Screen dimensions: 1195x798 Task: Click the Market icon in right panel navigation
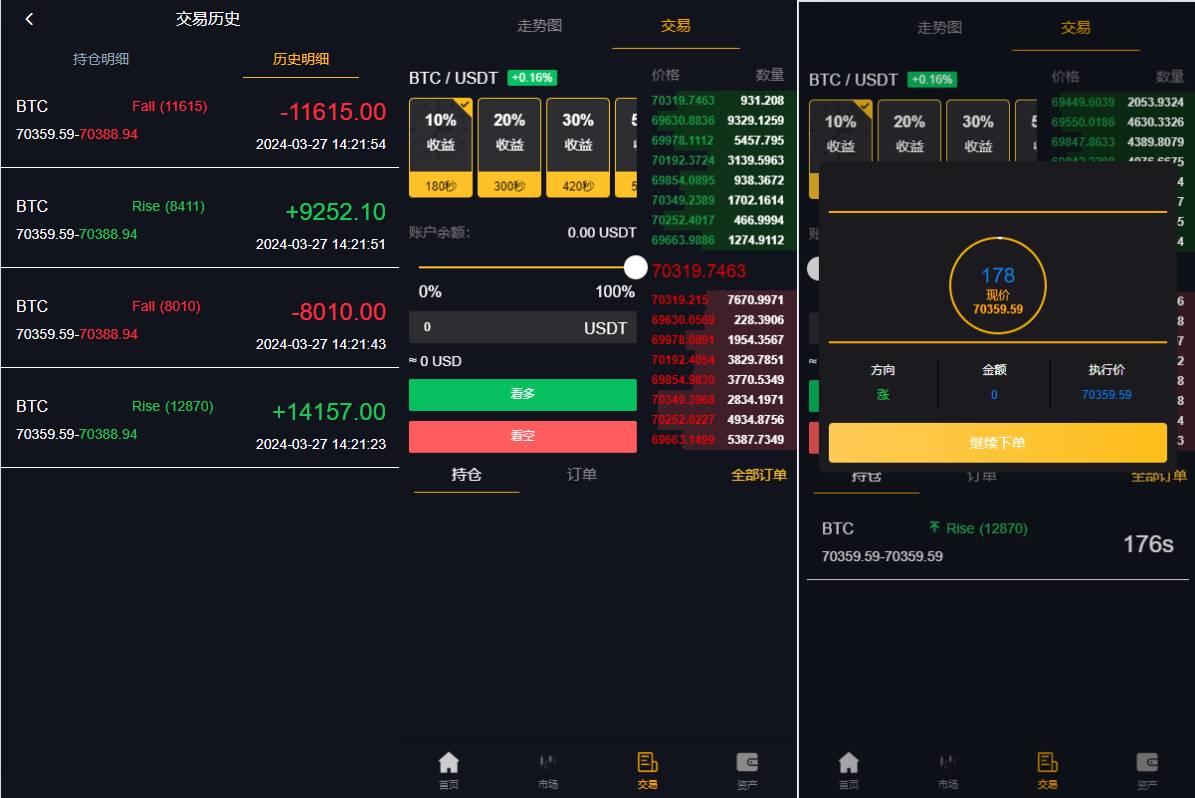(x=947, y=769)
